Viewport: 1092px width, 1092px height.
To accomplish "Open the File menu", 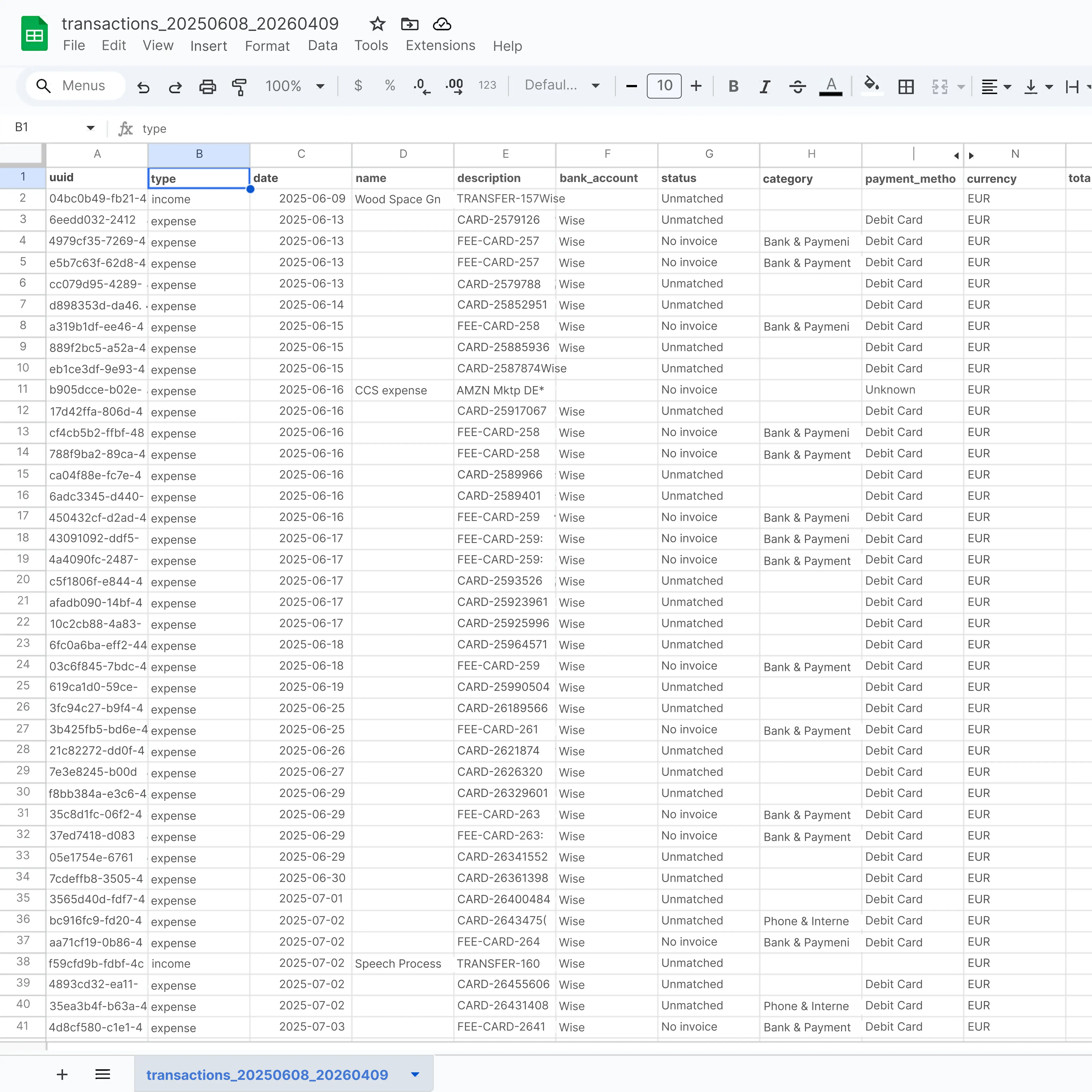I will point(74,46).
